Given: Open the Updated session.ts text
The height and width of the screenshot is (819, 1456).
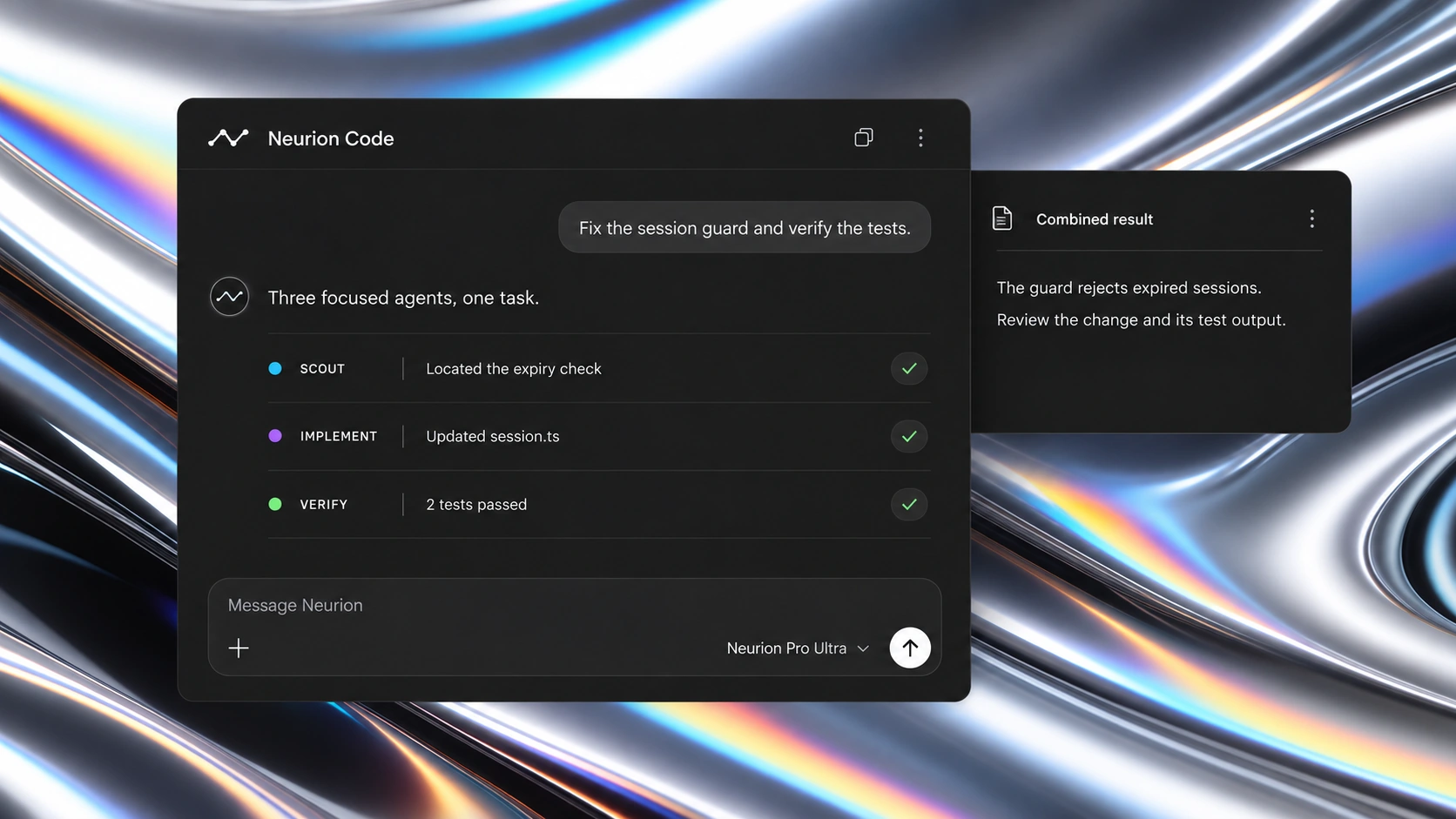Looking at the screenshot, I should pos(493,436).
